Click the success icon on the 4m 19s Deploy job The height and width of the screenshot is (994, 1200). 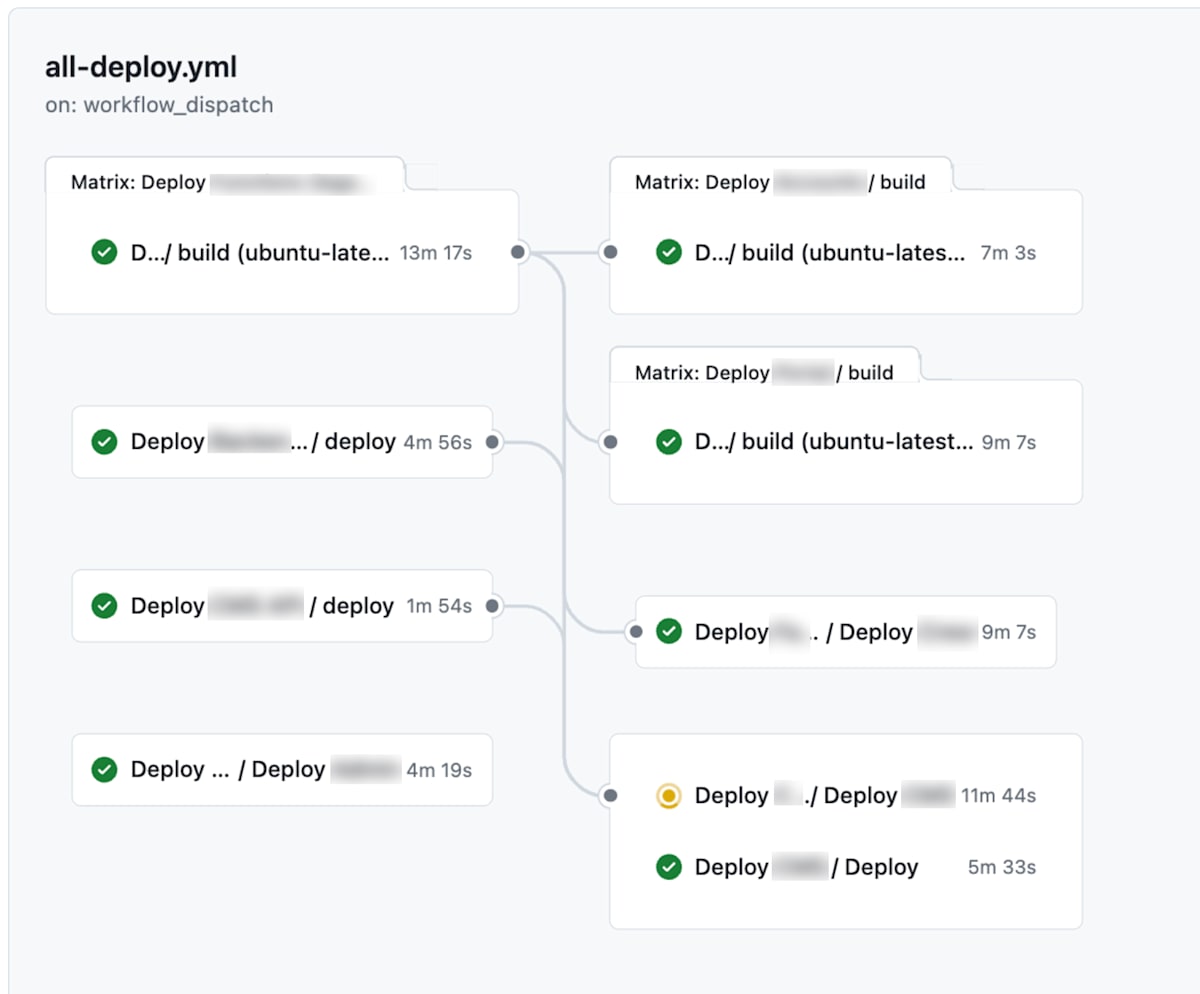104,770
